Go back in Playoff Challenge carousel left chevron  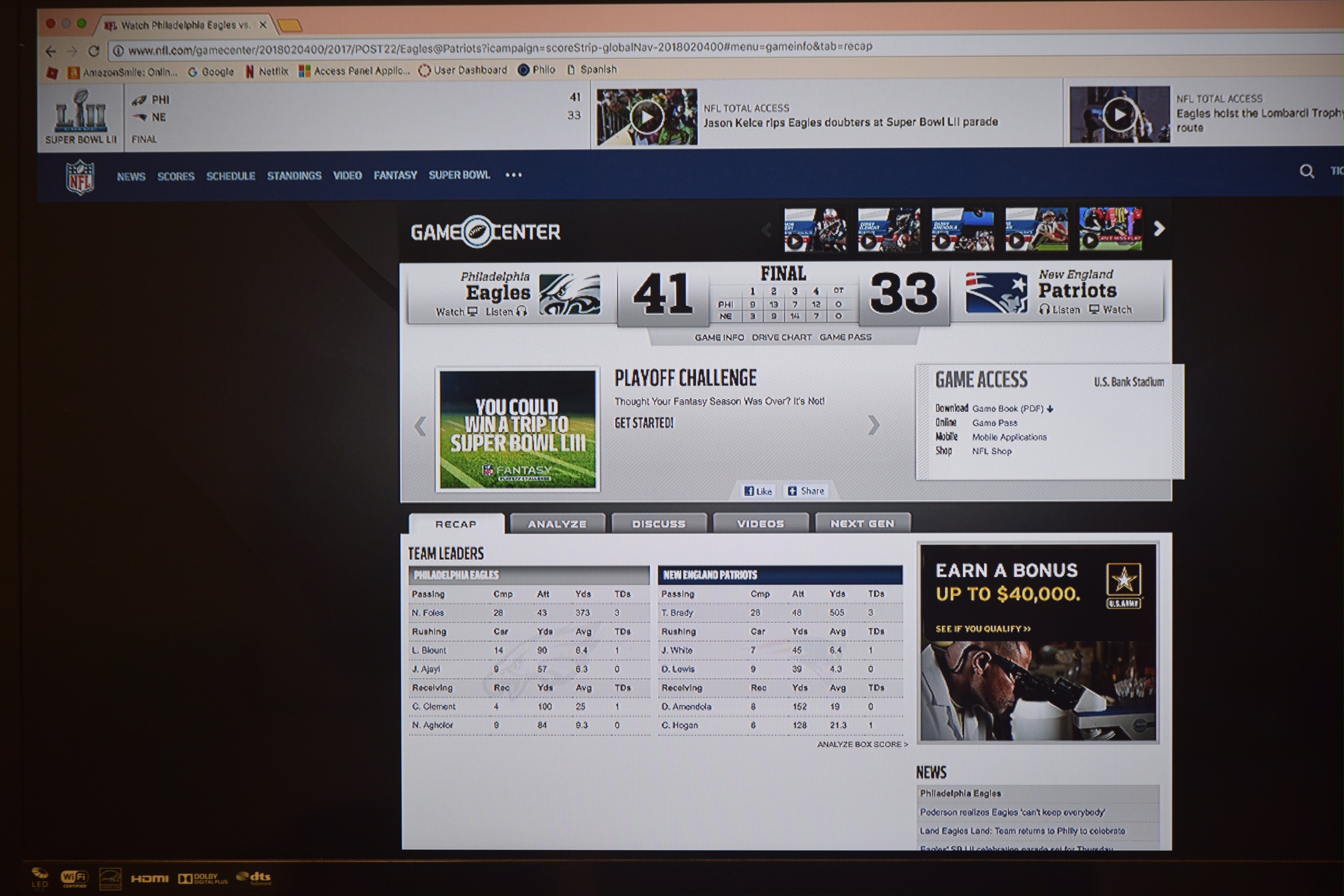click(420, 426)
